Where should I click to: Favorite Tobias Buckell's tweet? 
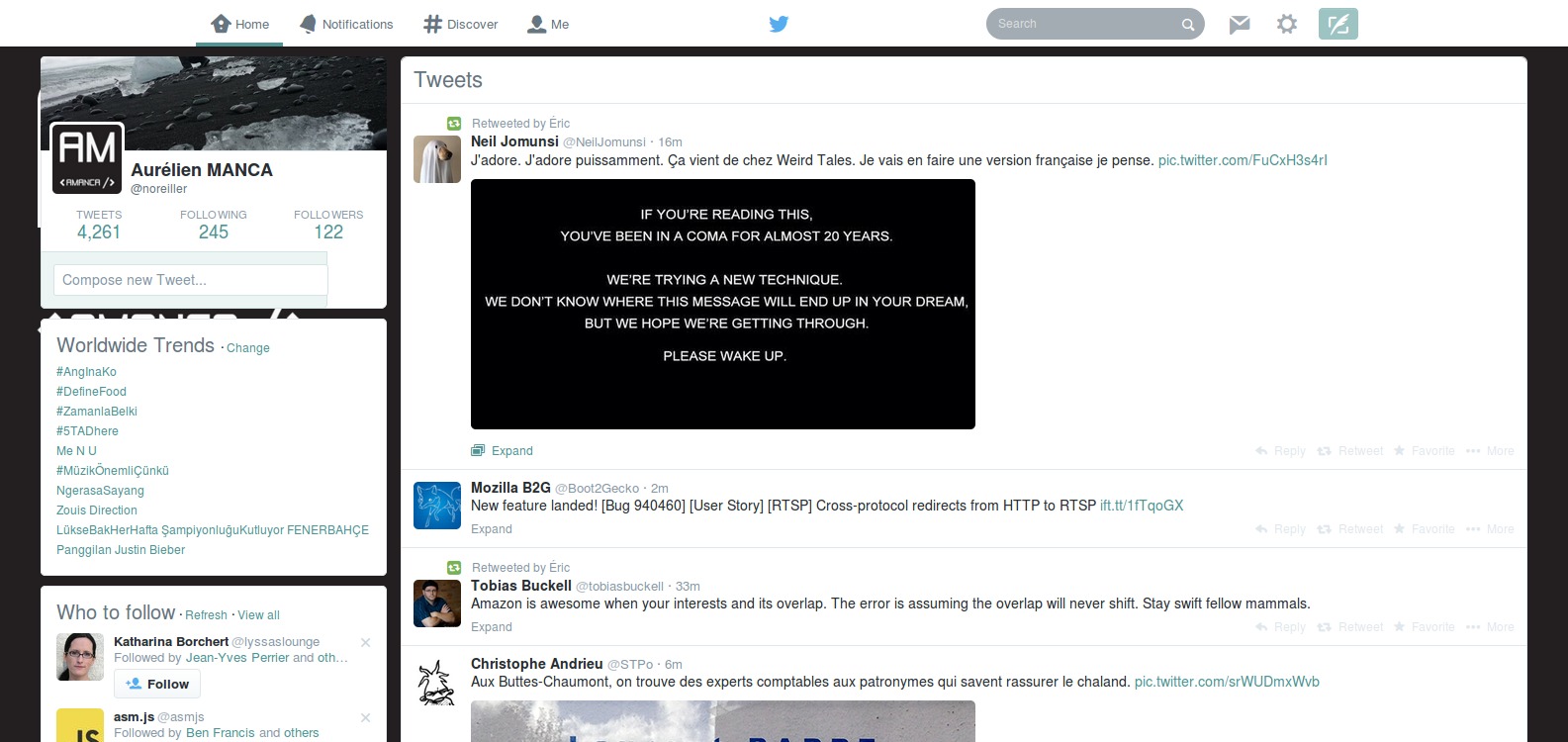point(1425,627)
